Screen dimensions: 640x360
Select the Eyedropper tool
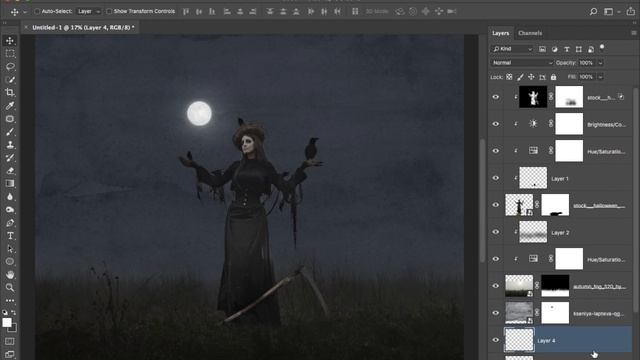pos(10,106)
